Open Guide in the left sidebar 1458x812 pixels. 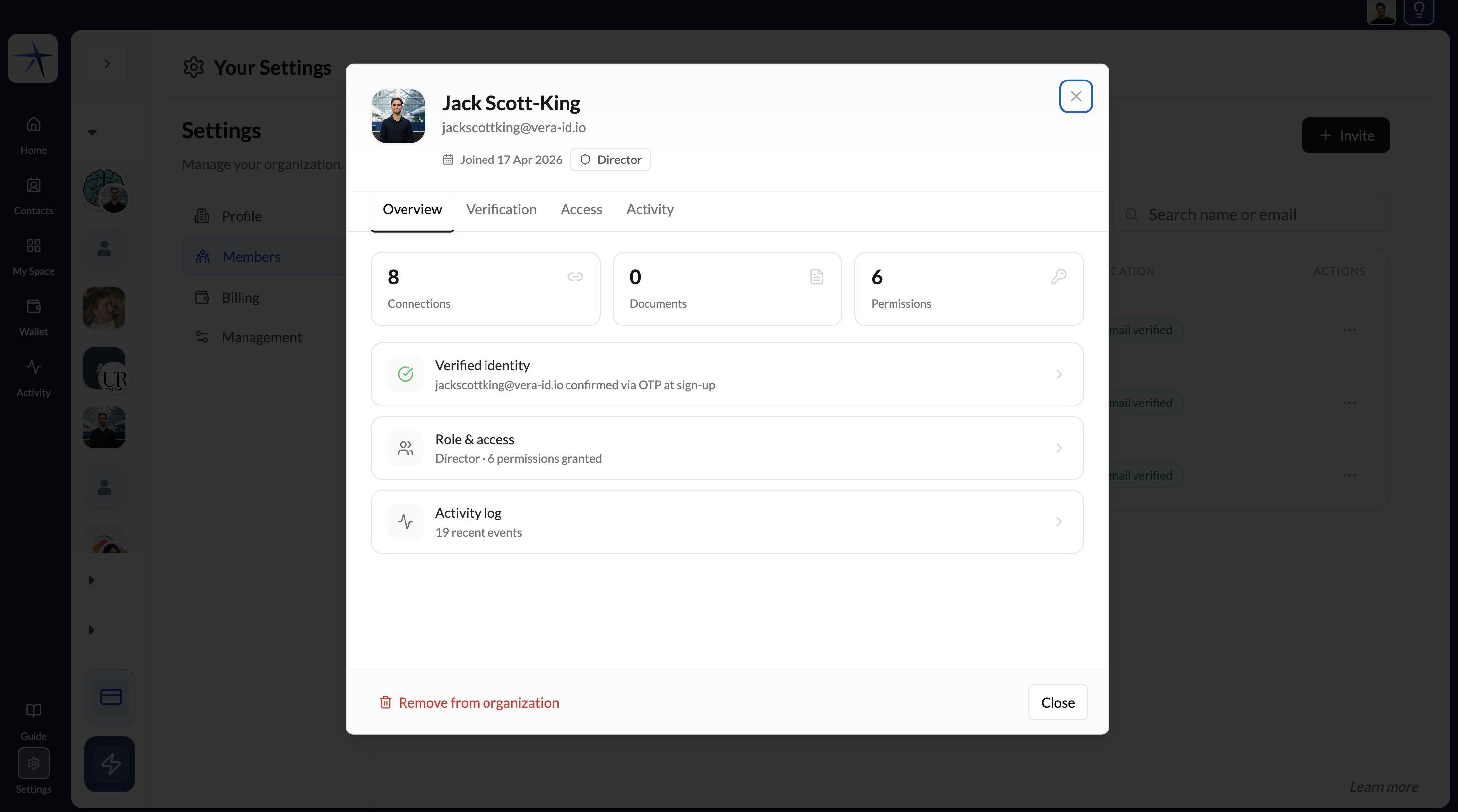(x=33, y=721)
